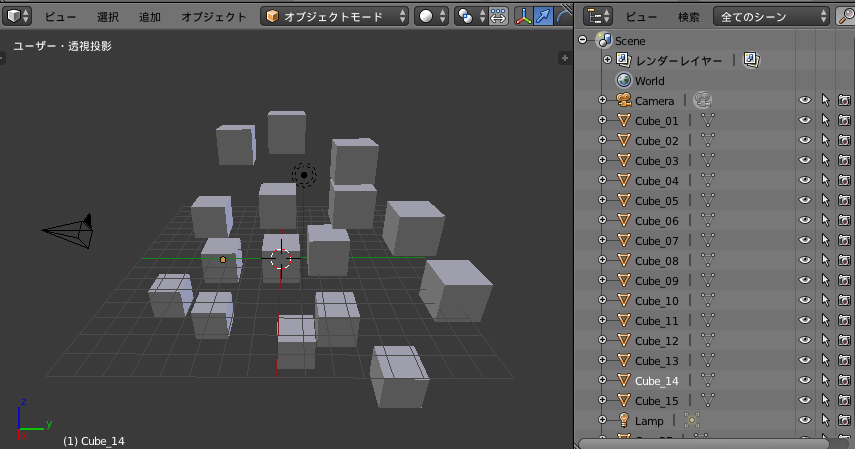
Task: Click the outliner search magnifier icon
Action: click(x=845, y=16)
